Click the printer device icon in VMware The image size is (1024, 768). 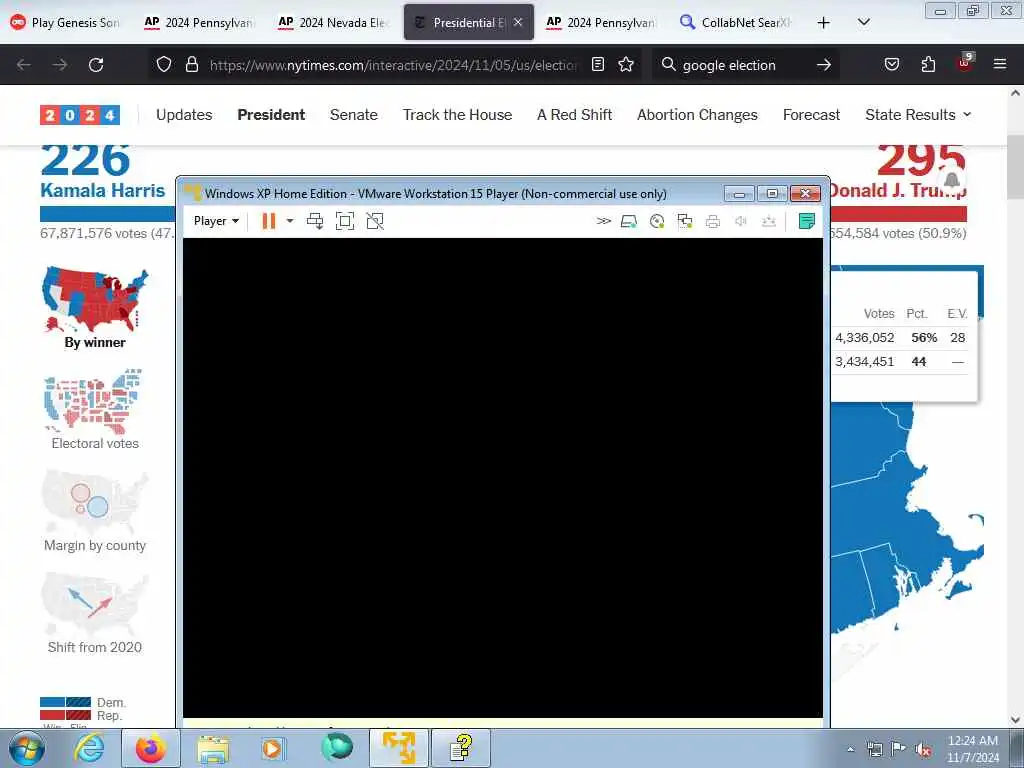[x=713, y=222]
